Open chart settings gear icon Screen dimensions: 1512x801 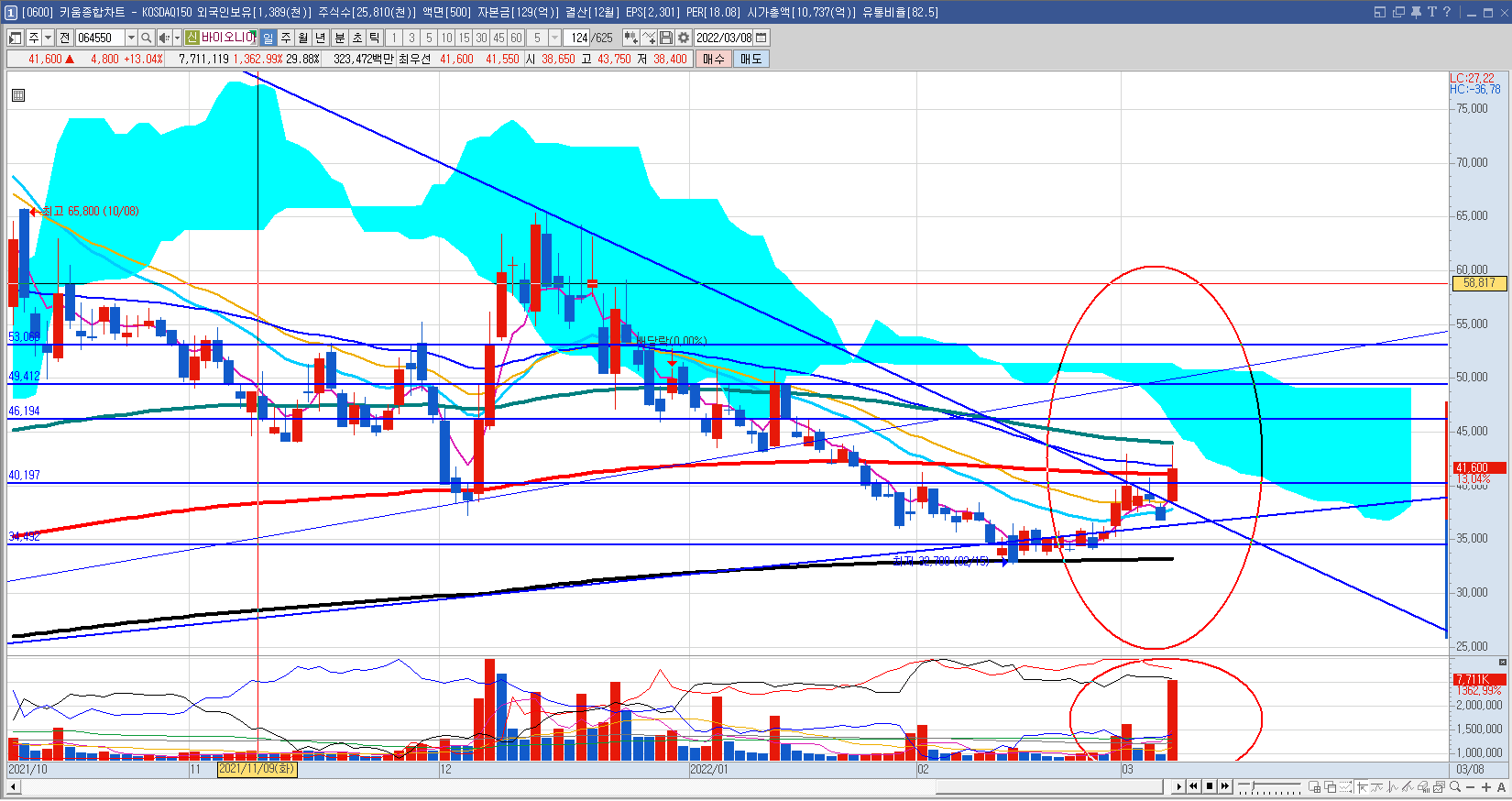coord(683,38)
